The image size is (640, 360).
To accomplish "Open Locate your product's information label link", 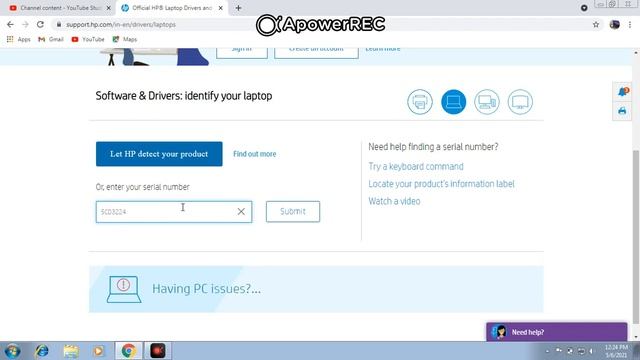I will click(441, 184).
